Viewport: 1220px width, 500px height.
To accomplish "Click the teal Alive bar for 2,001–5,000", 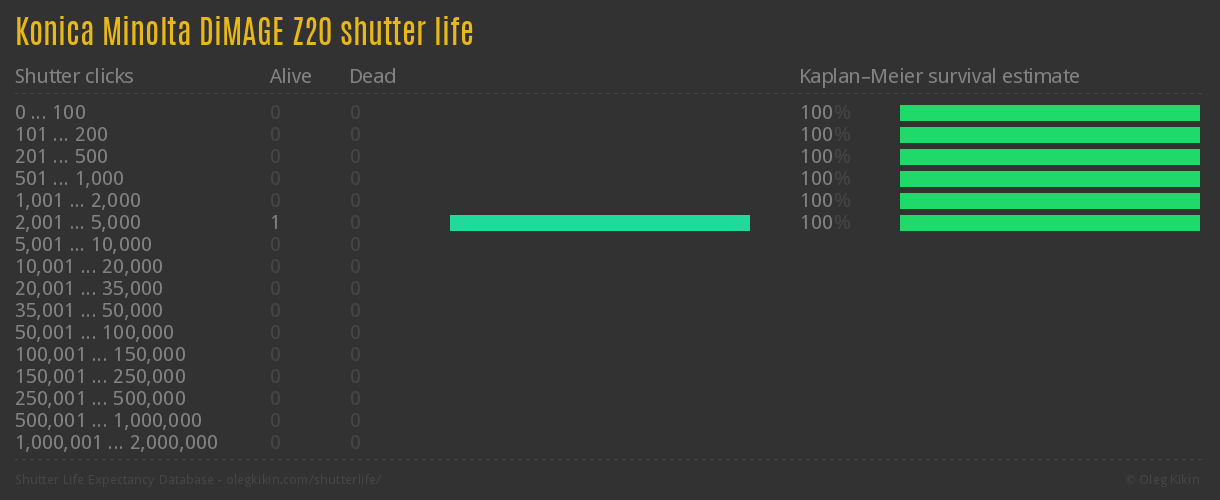I will [x=600, y=223].
